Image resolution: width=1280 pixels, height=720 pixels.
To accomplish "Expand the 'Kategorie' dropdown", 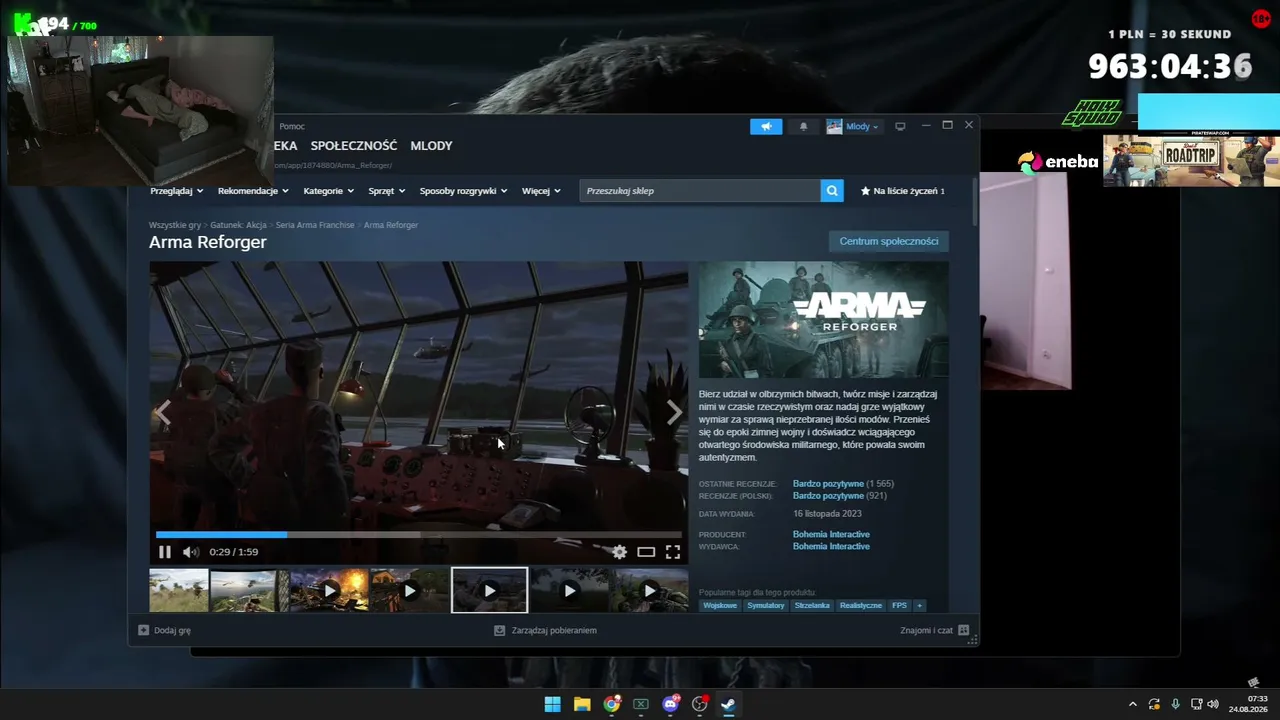I will point(328,191).
